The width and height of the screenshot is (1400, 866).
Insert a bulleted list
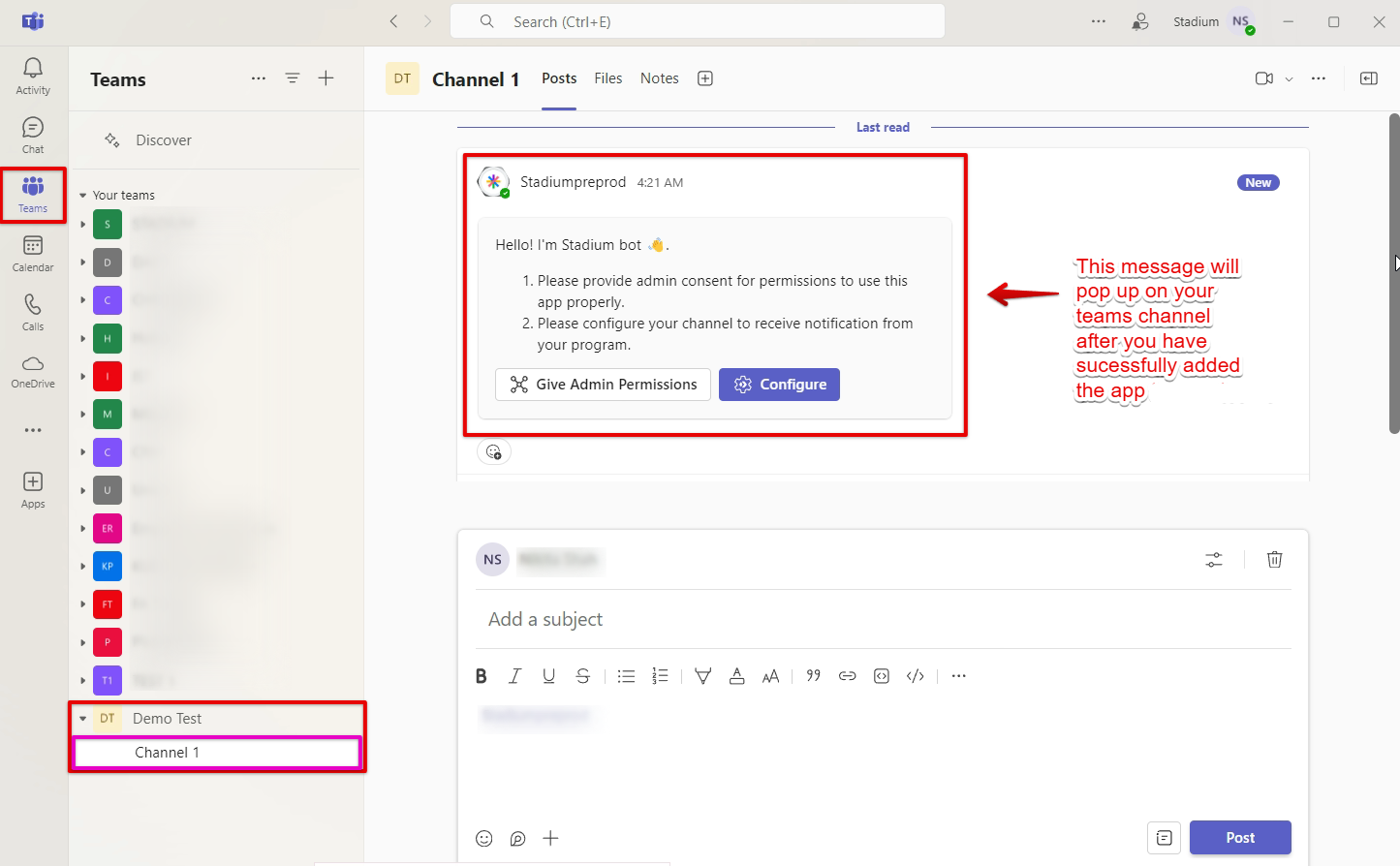(x=626, y=676)
